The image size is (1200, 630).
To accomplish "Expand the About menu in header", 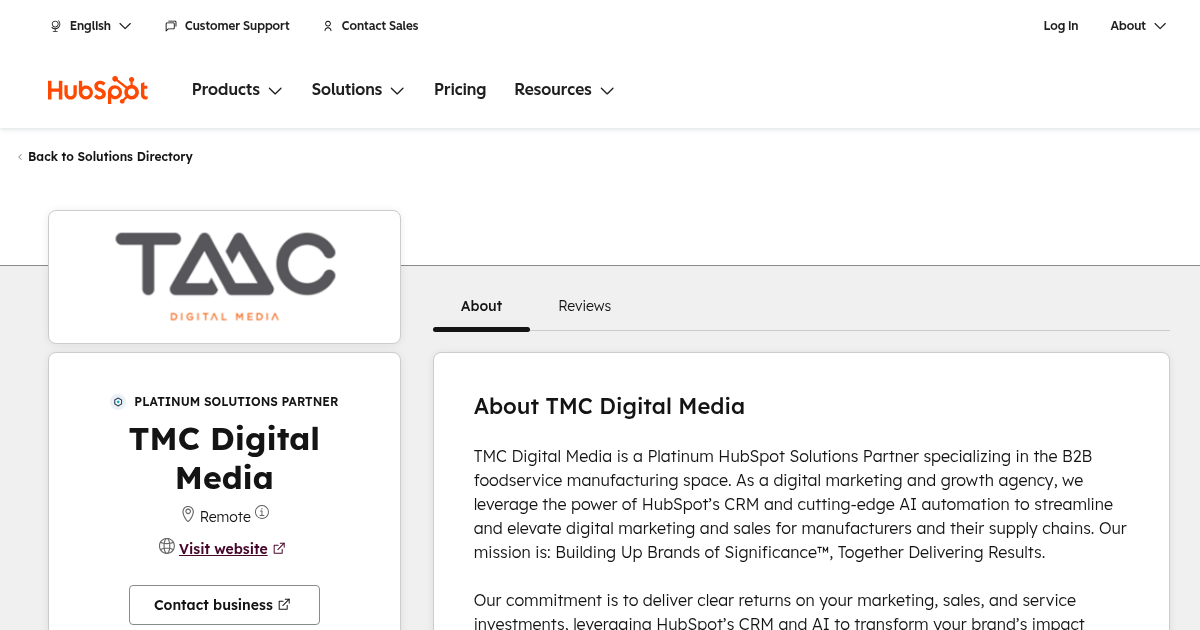I will click(x=1138, y=26).
